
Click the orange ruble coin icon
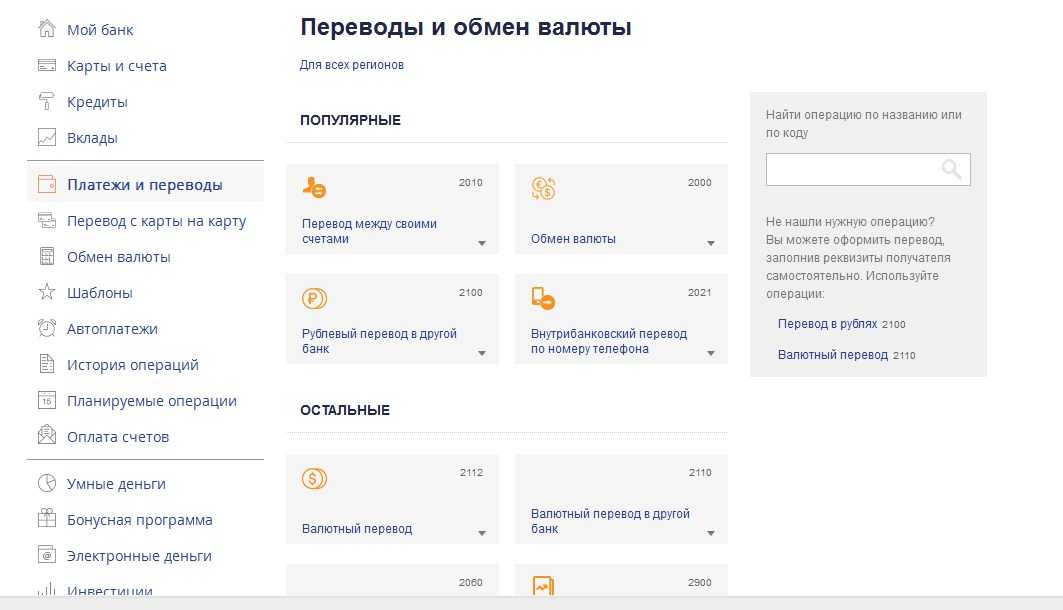[x=314, y=298]
